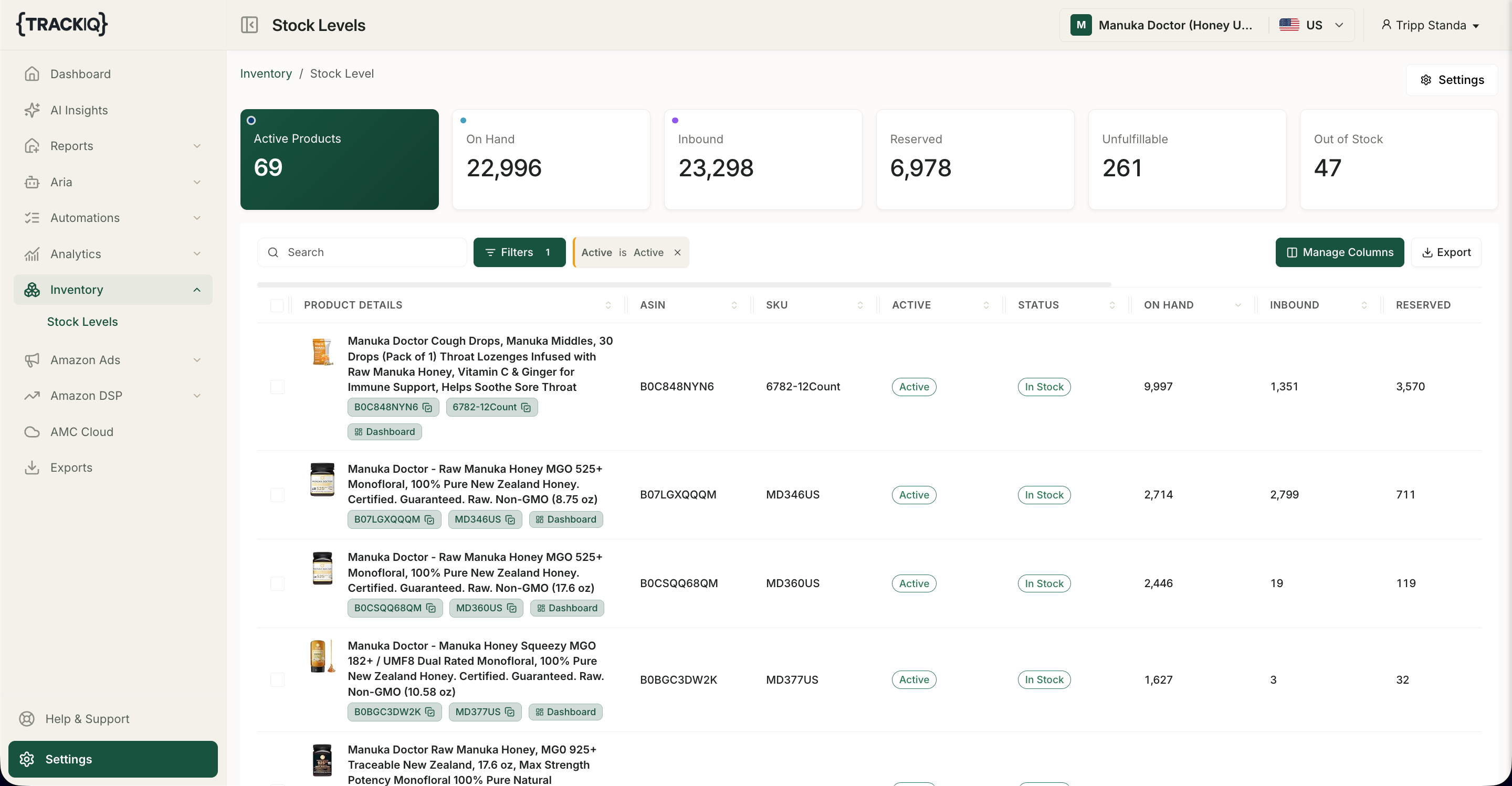Image resolution: width=1512 pixels, height=786 pixels.
Task: Click the Exports download icon
Action: pos(32,468)
